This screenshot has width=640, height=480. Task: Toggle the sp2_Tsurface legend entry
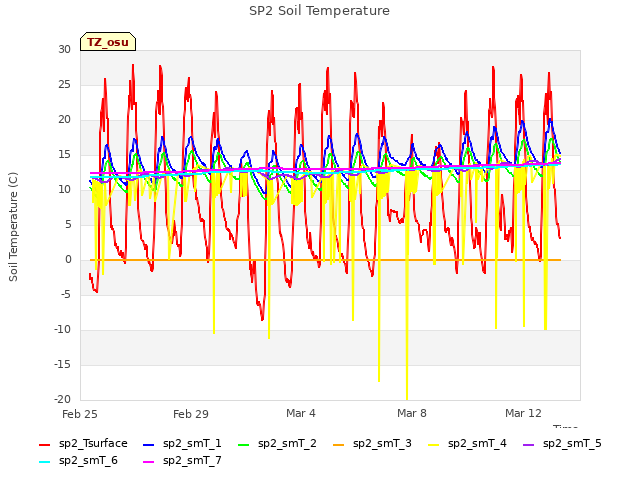tap(83, 444)
